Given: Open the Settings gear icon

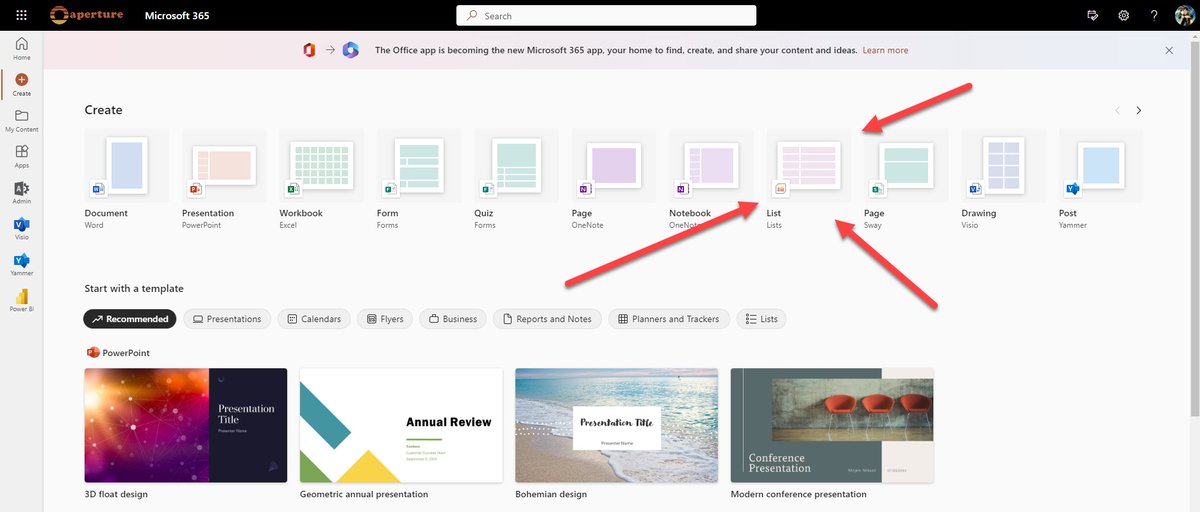Looking at the screenshot, I should (x=1123, y=16).
